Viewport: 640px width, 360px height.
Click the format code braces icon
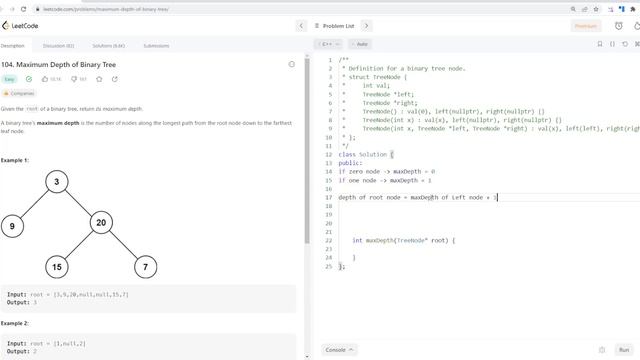tap(612, 44)
